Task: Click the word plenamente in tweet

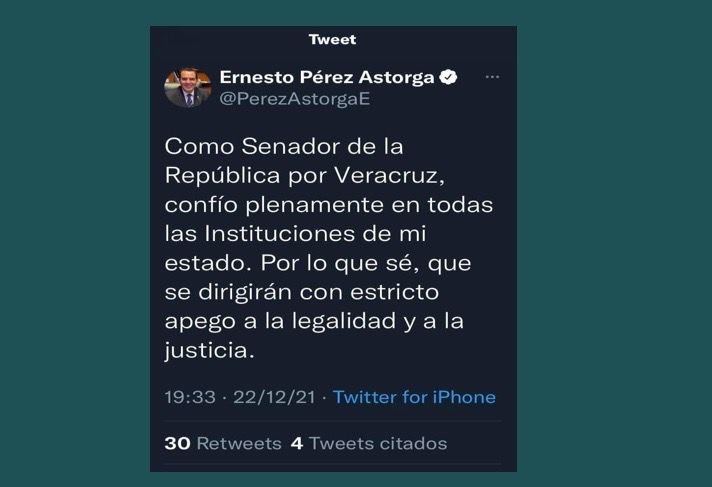Action: coord(315,205)
